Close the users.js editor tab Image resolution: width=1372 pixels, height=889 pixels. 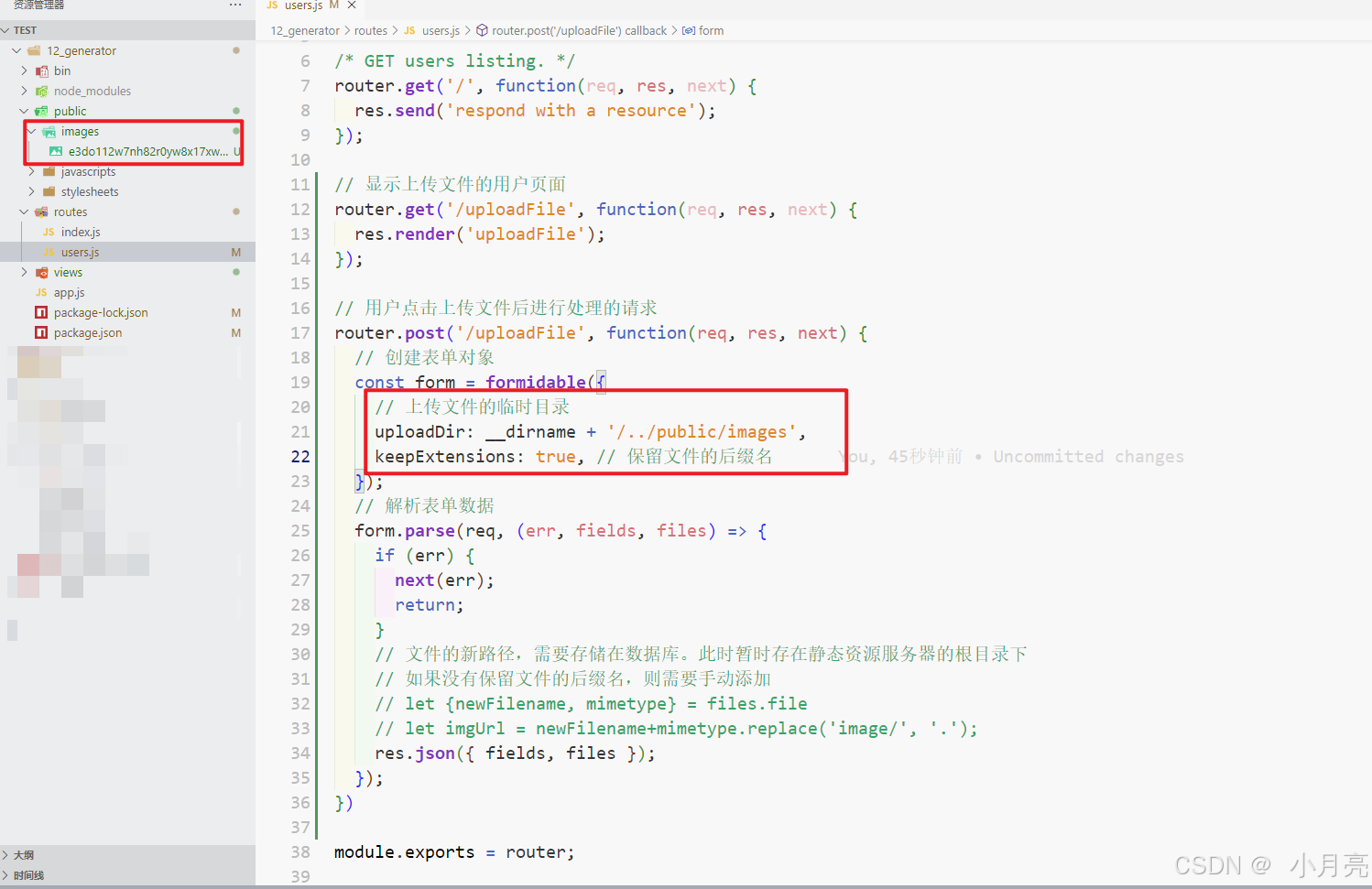tap(352, 5)
